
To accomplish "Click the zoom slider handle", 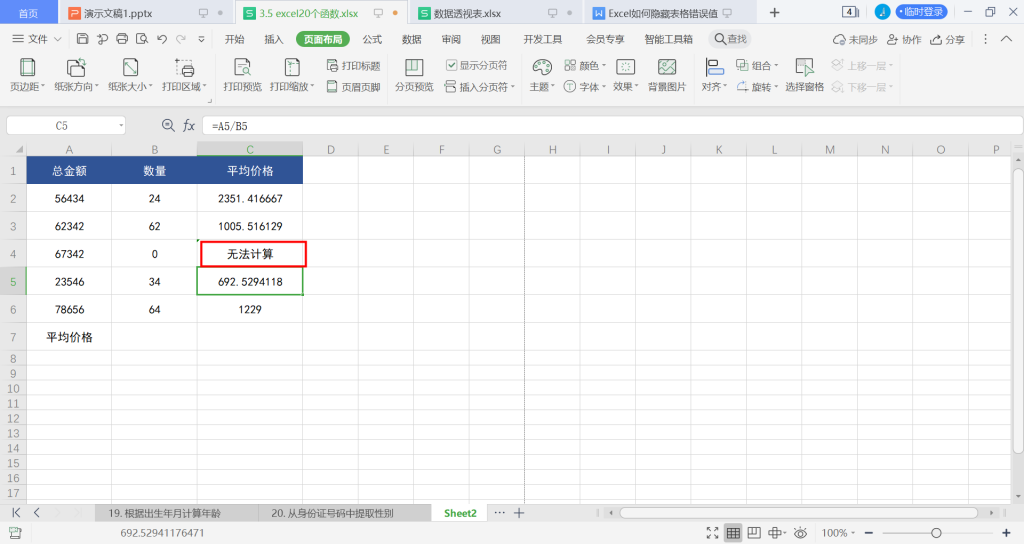I will [x=936, y=533].
